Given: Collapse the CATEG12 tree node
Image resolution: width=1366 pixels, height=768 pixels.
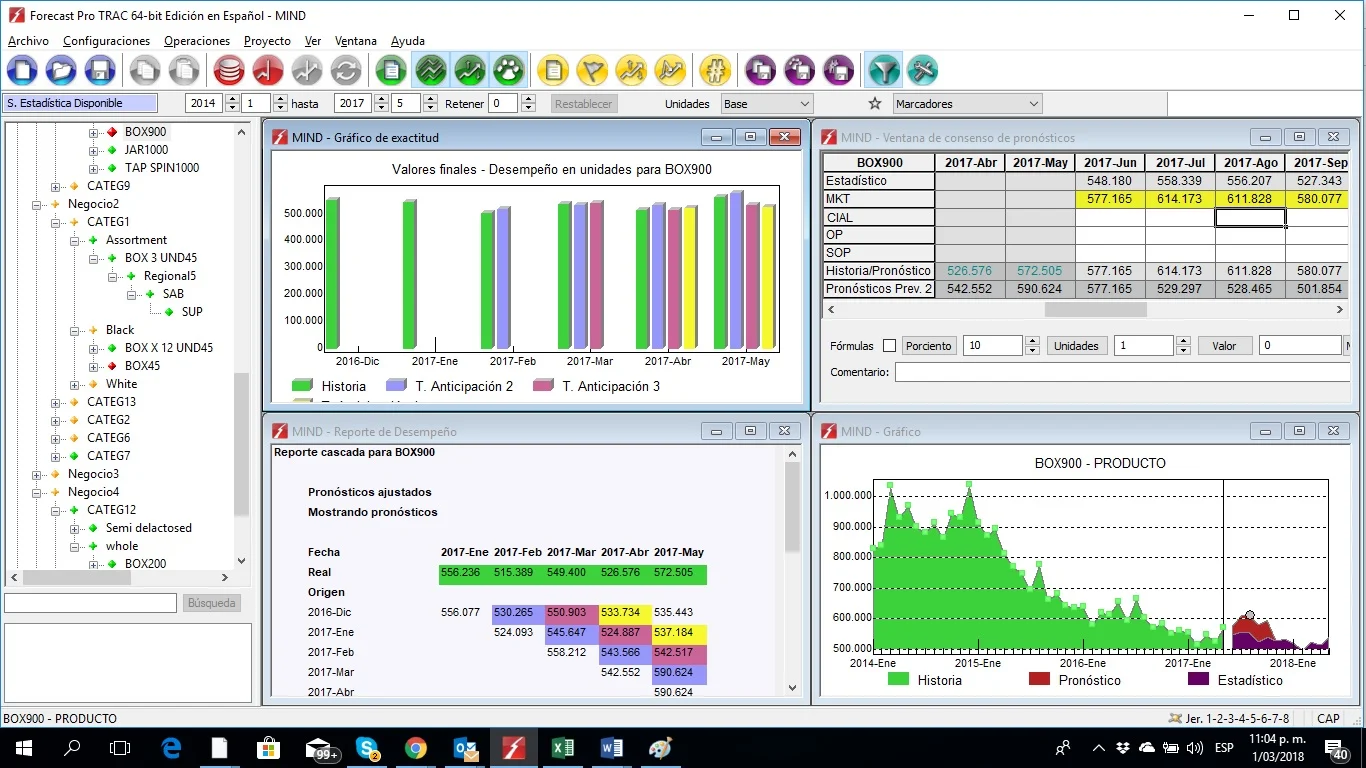Looking at the screenshot, I should (x=57, y=510).
